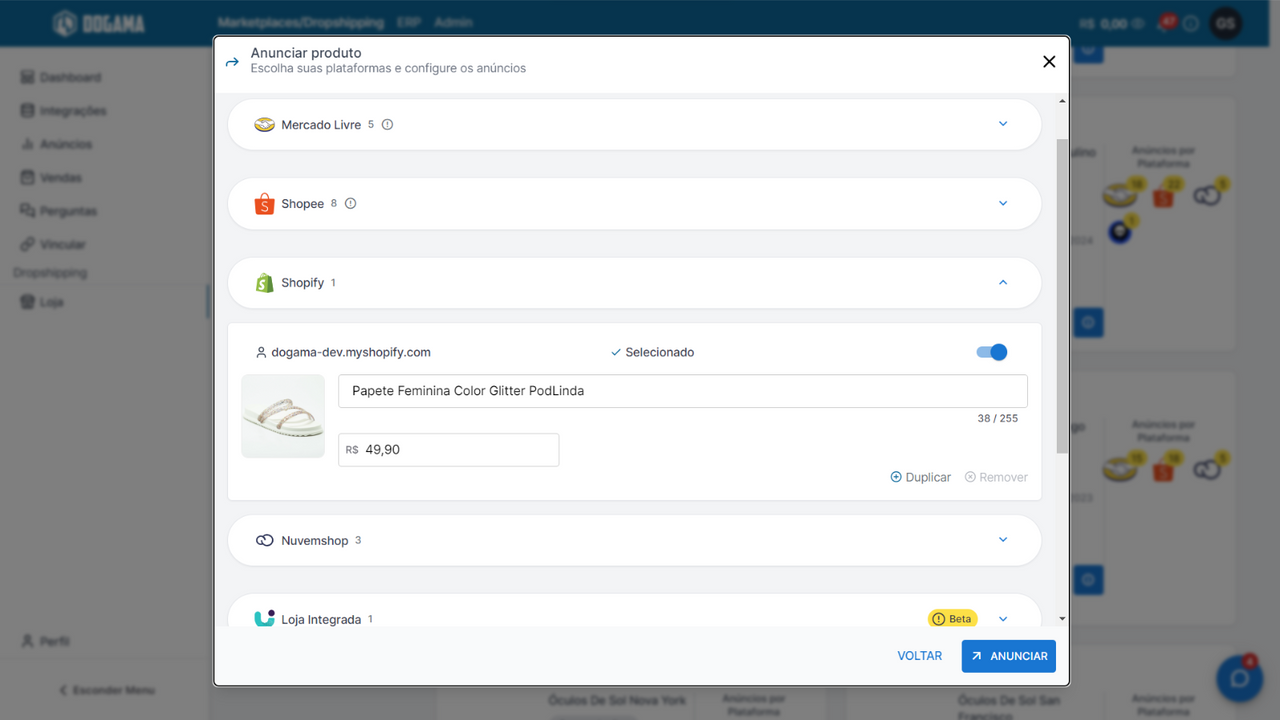1280x720 pixels.
Task: Open notifications bell with badge 47
Action: (x=1166, y=23)
